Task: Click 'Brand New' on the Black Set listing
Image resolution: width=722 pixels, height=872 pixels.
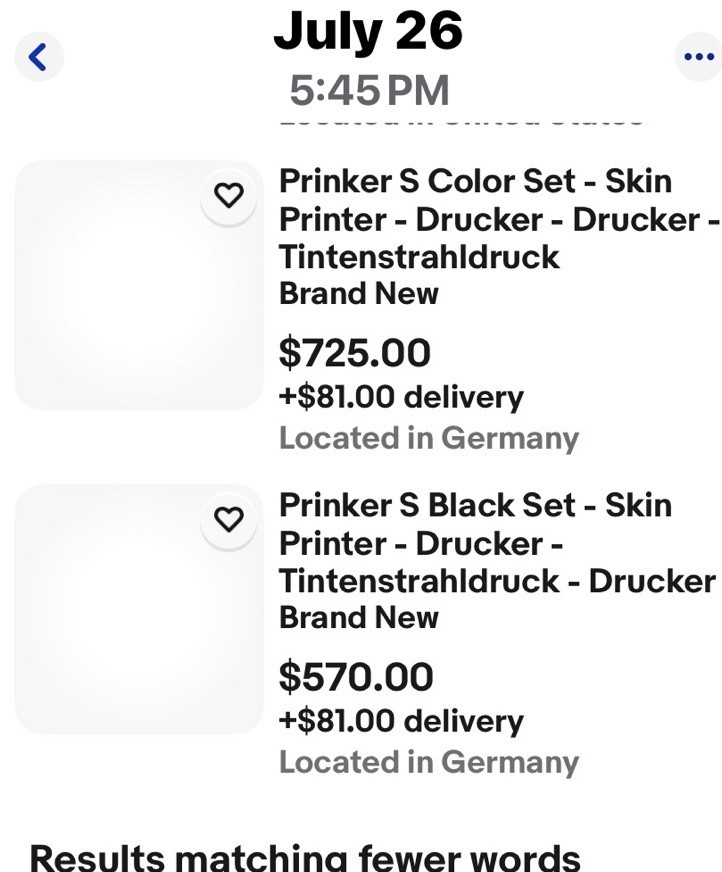Action: coord(359,618)
